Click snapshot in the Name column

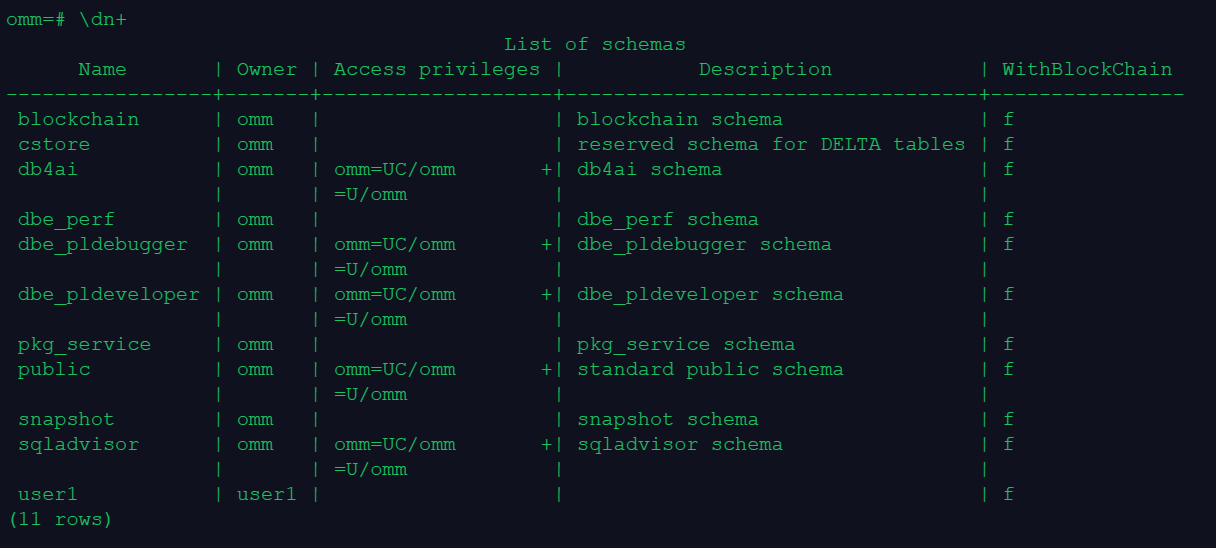coord(66,419)
